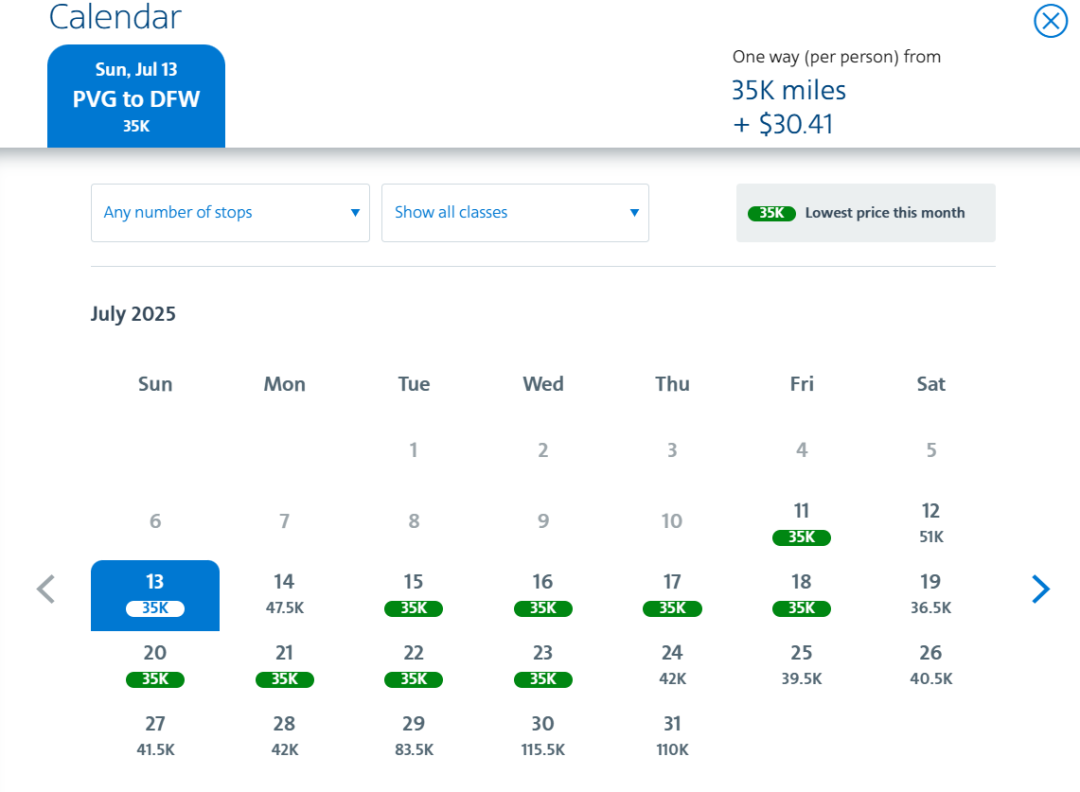Select July 24 priced at 42K
Image resolution: width=1080 pixels, height=792 pixels.
[x=672, y=665]
